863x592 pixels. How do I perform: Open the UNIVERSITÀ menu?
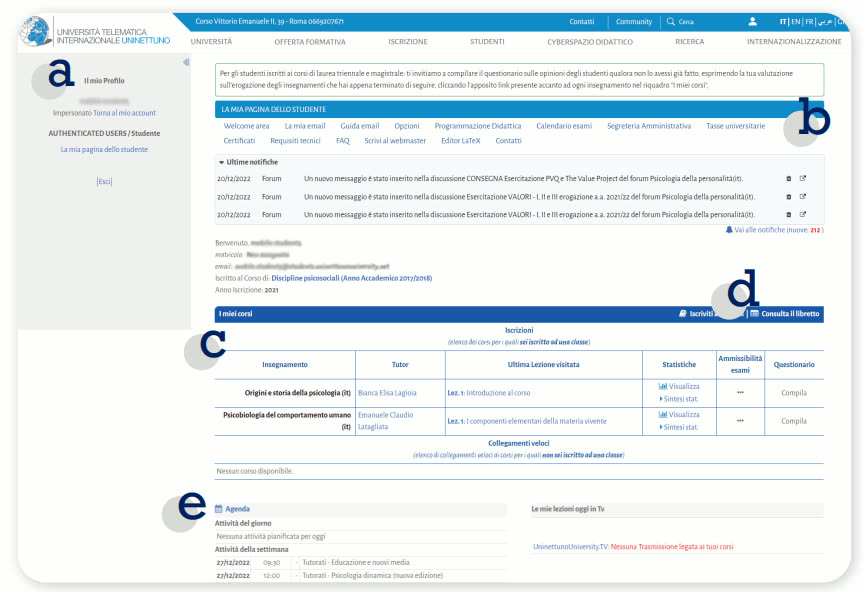[211, 42]
